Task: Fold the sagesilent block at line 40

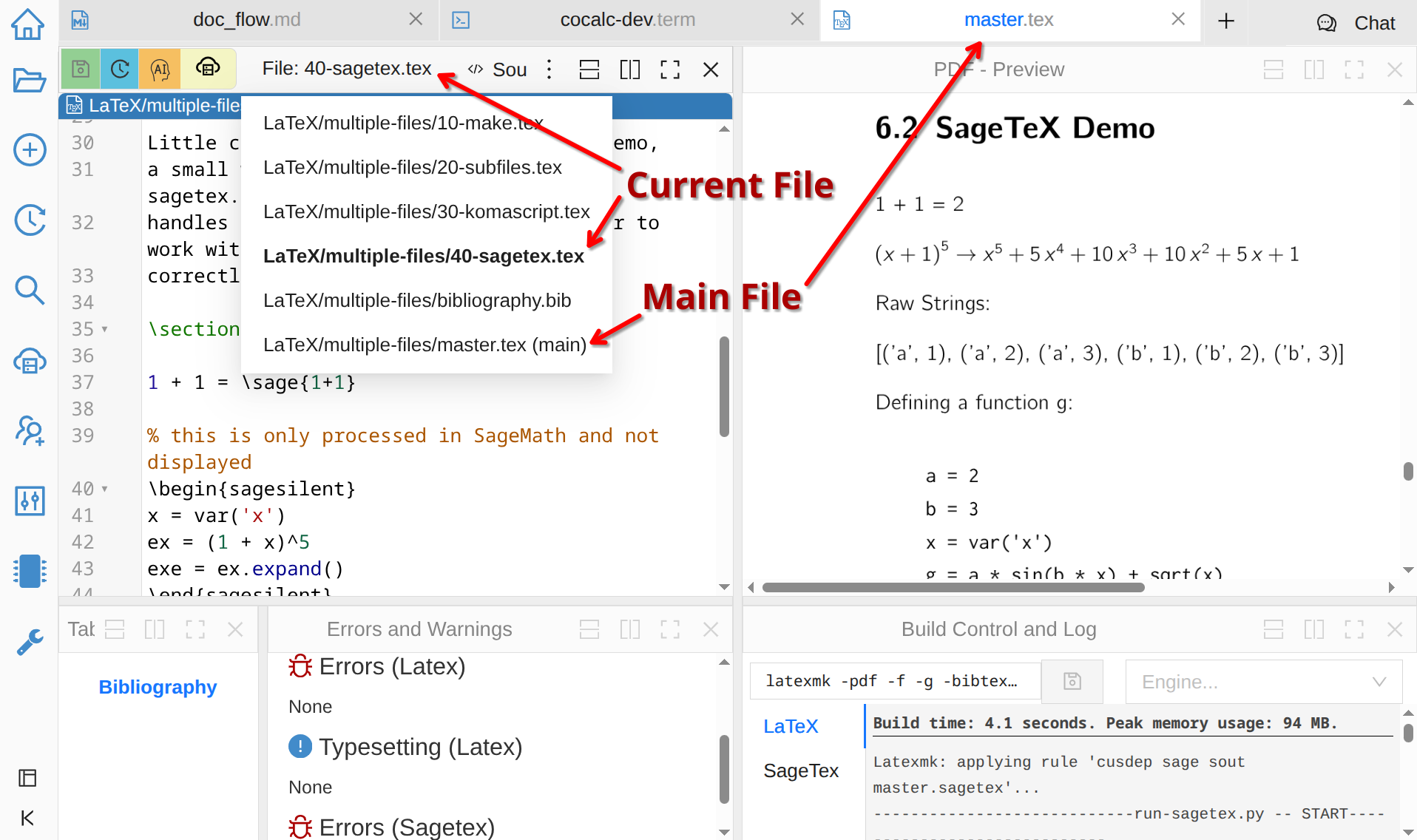Action: point(104,489)
